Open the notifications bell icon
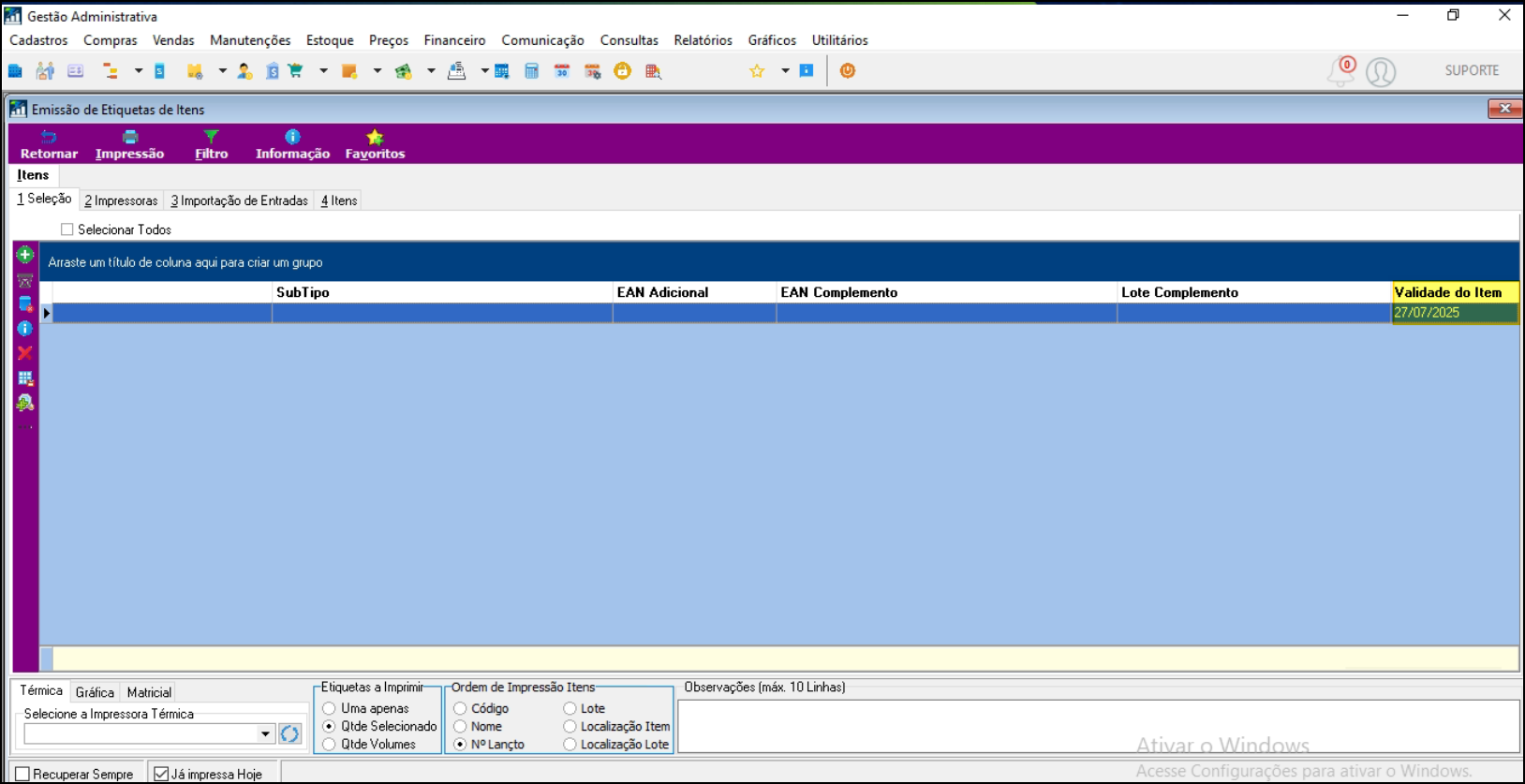This screenshot has height=784, width=1525. [1341, 72]
